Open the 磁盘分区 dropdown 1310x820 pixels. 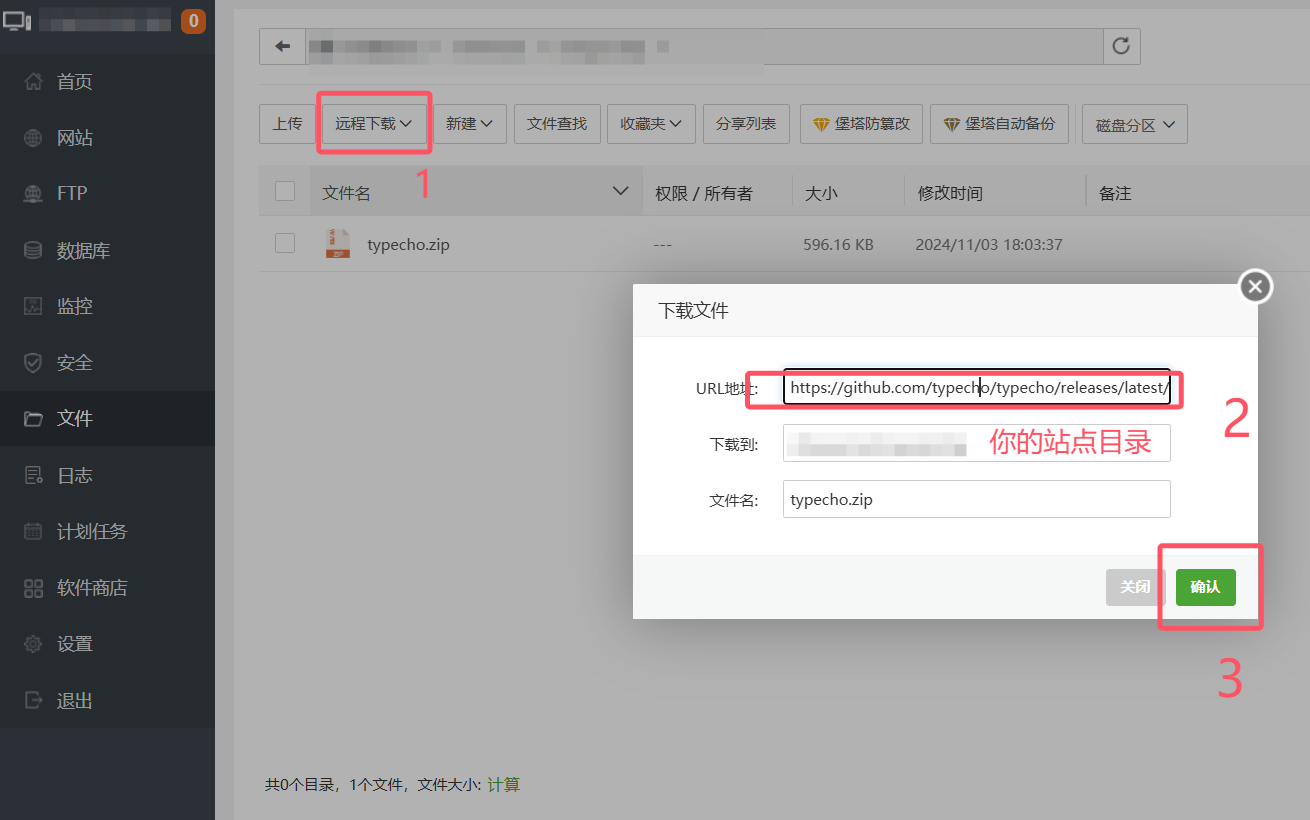pos(1135,125)
